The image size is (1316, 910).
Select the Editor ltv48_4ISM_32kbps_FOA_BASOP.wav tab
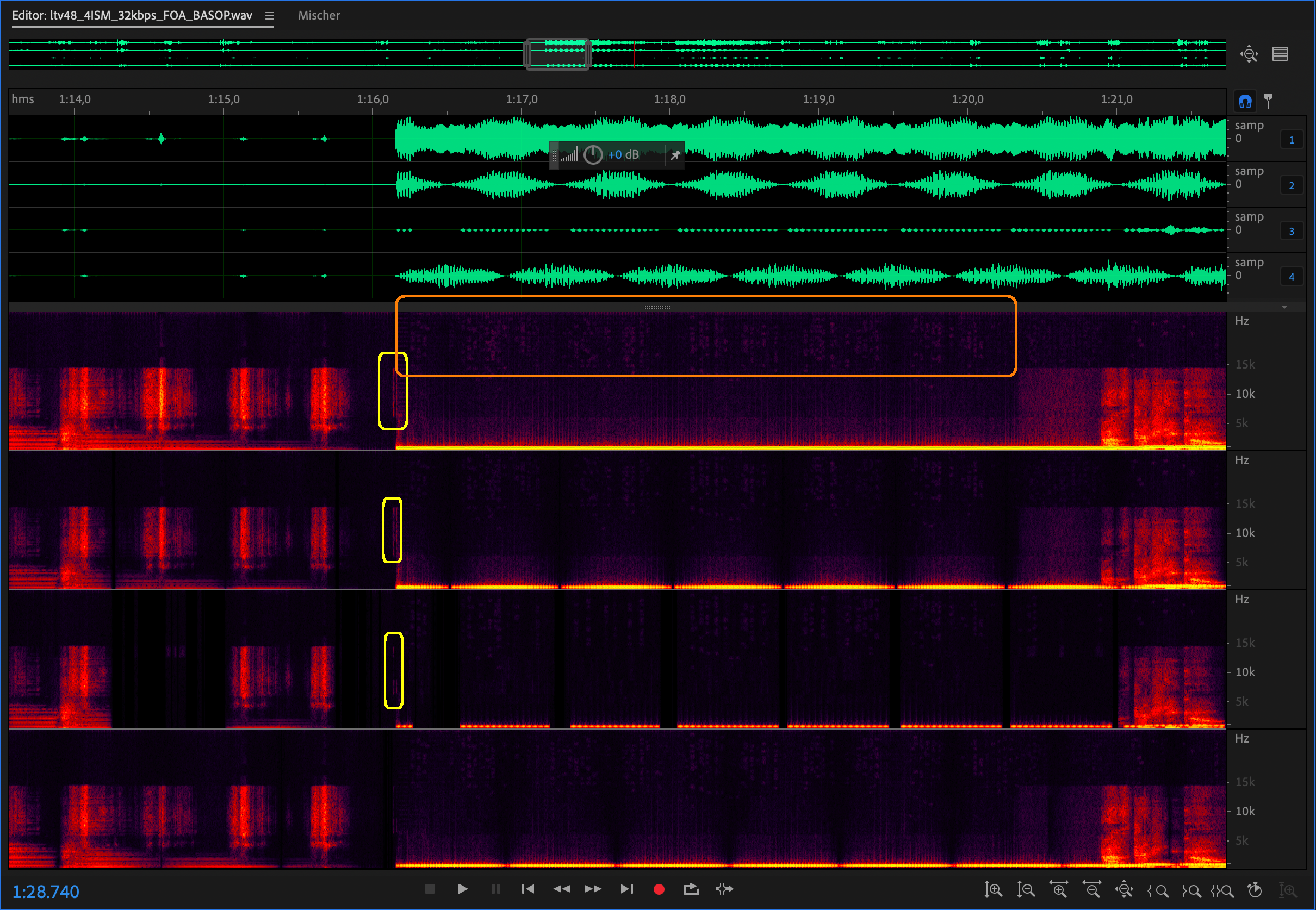(x=132, y=15)
